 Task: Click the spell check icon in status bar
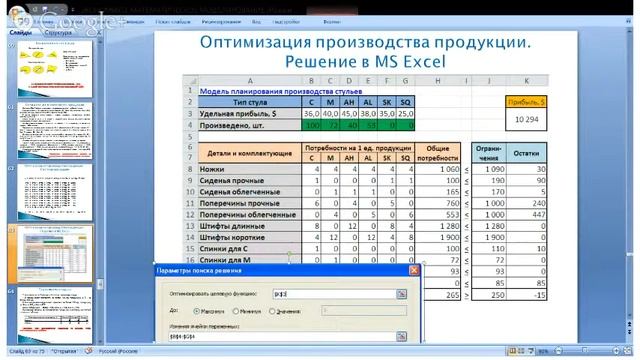pos(88,351)
